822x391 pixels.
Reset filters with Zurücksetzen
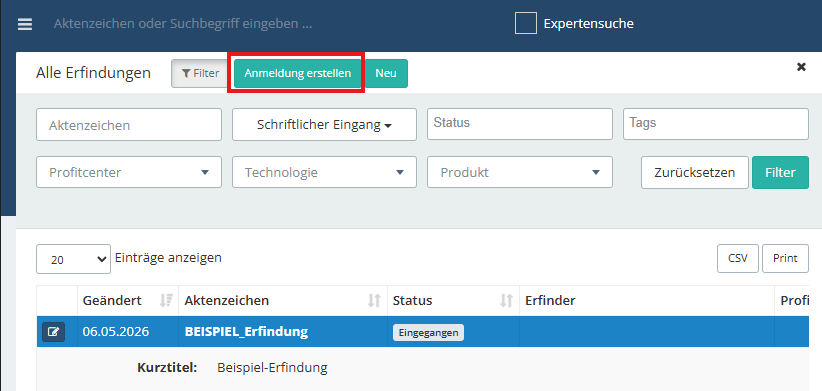[695, 172]
